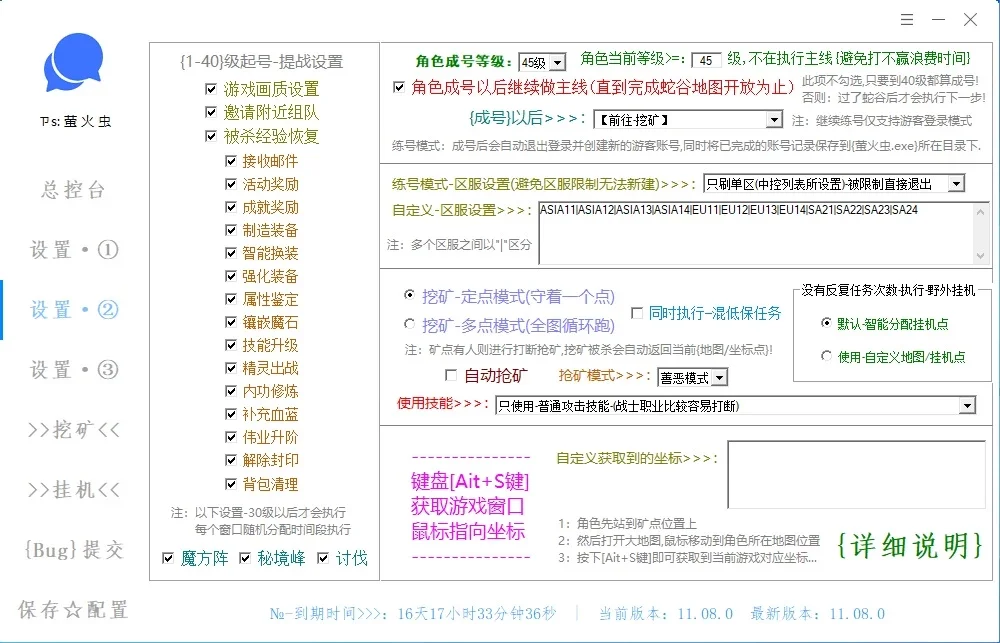Toggle 强化装备 checkbox
The width and height of the screenshot is (1000, 643).
coord(231,276)
